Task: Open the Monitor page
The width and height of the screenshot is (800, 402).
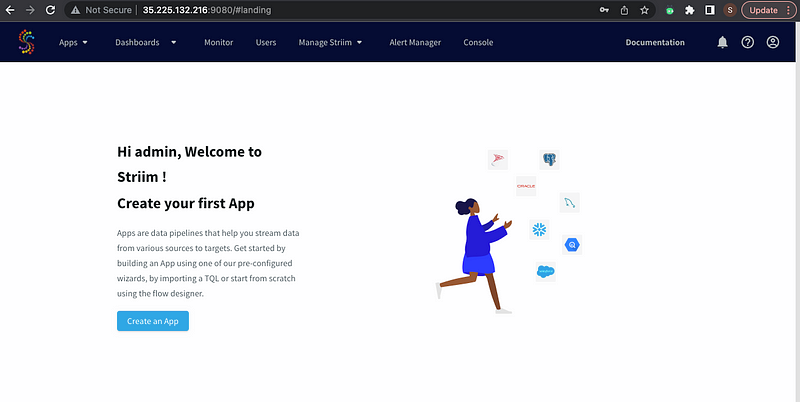Action: click(218, 42)
